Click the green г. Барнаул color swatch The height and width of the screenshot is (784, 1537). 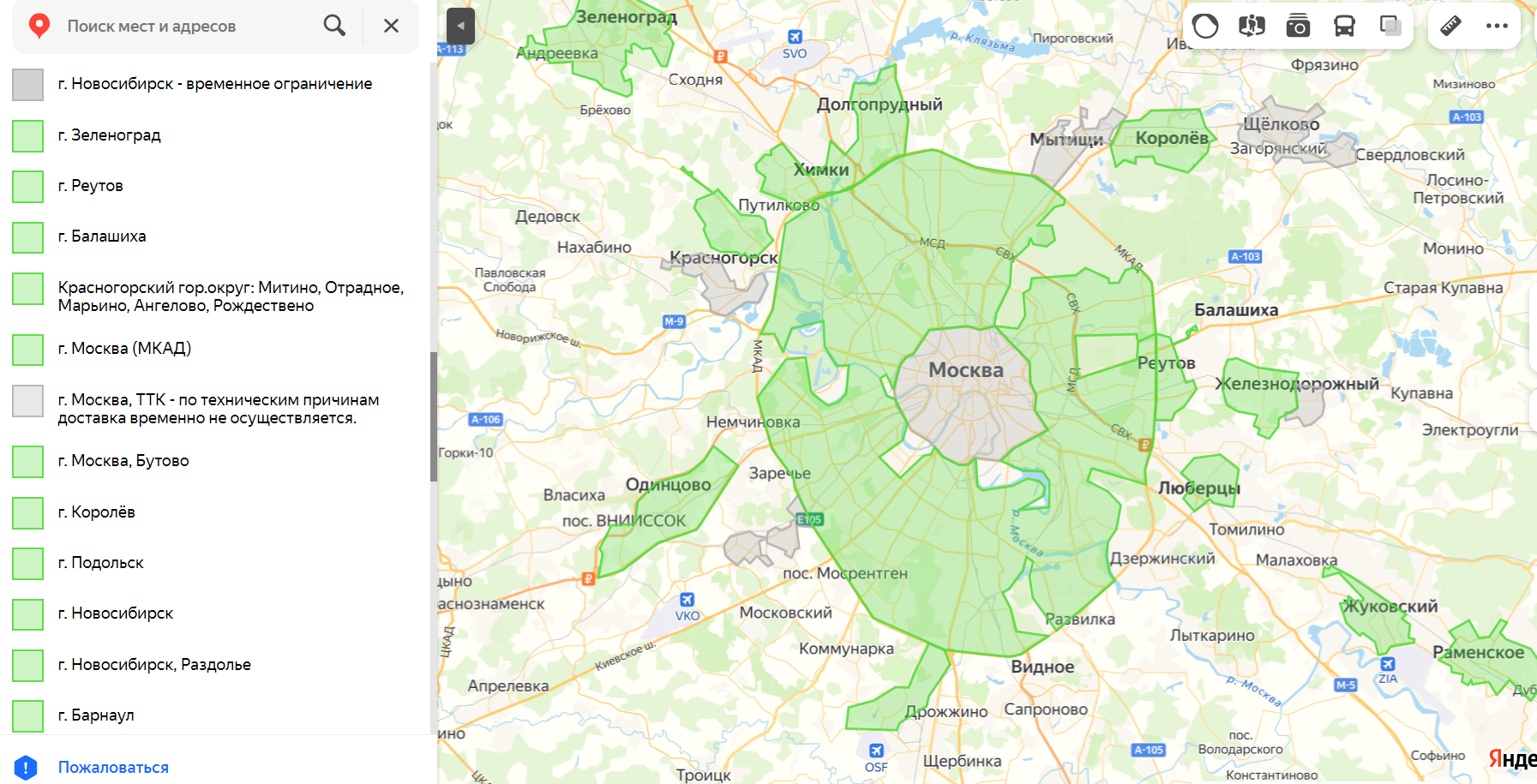tap(27, 715)
